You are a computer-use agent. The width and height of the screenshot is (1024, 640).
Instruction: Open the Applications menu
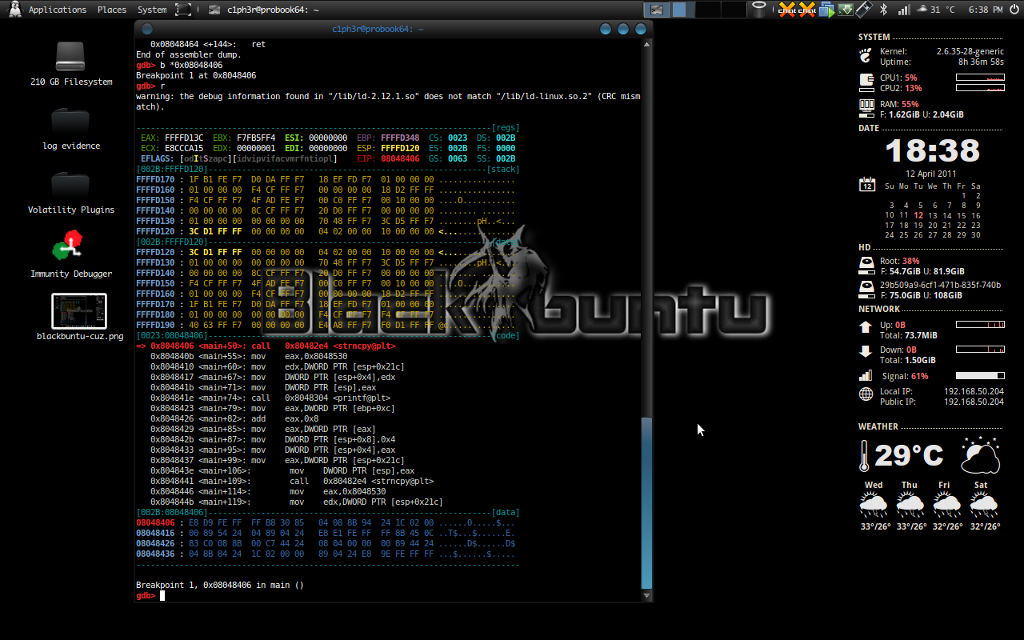tap(57, 10)
